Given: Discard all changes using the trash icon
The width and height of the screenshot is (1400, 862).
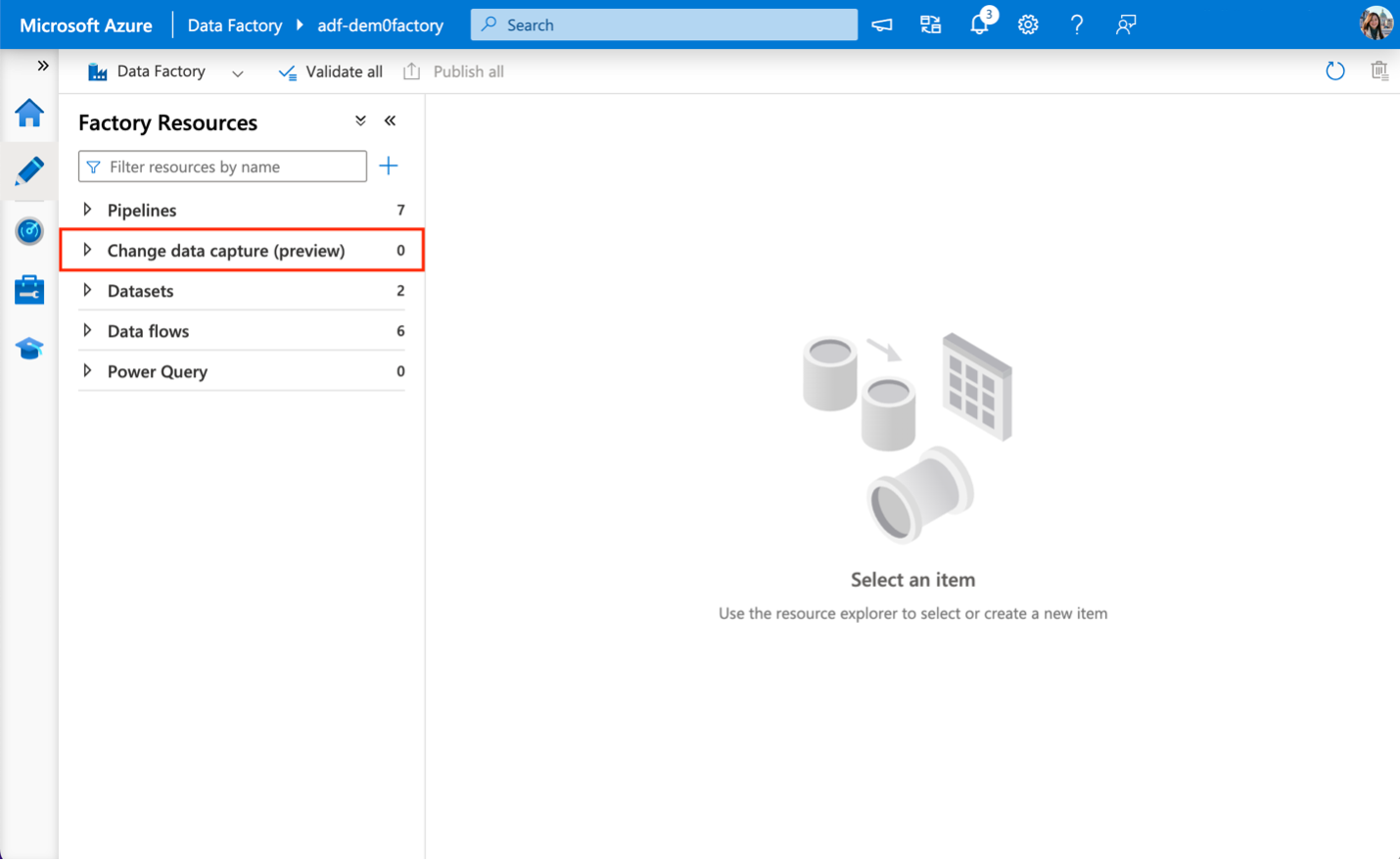Looking at the screenshot, I should [1379, 71].
